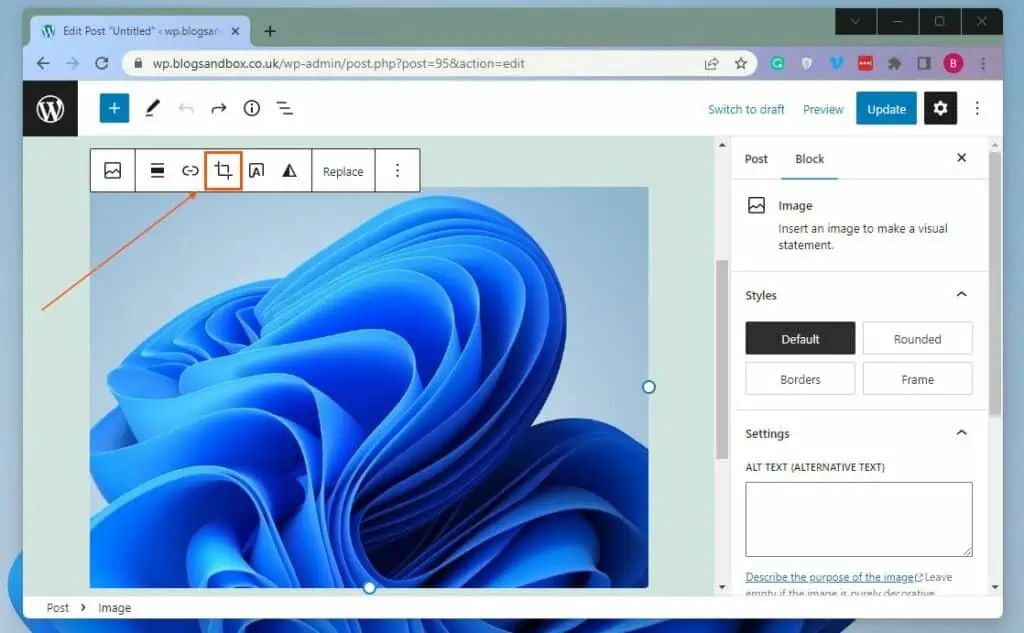This screenshot has width=1024, height=633.
Task: Open the red extension icon
Action: click(x=865, y=63)
